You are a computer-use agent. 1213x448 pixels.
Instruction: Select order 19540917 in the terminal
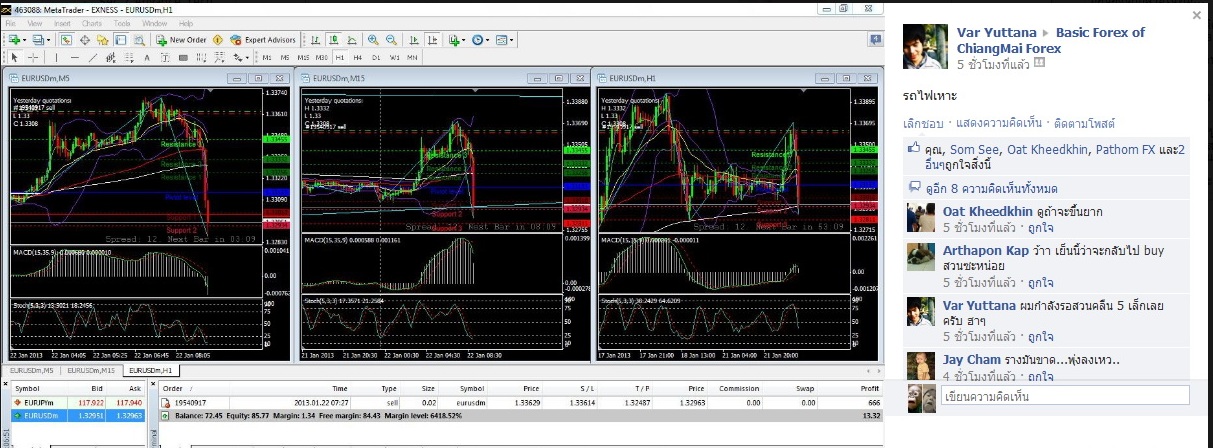(520, 402)
